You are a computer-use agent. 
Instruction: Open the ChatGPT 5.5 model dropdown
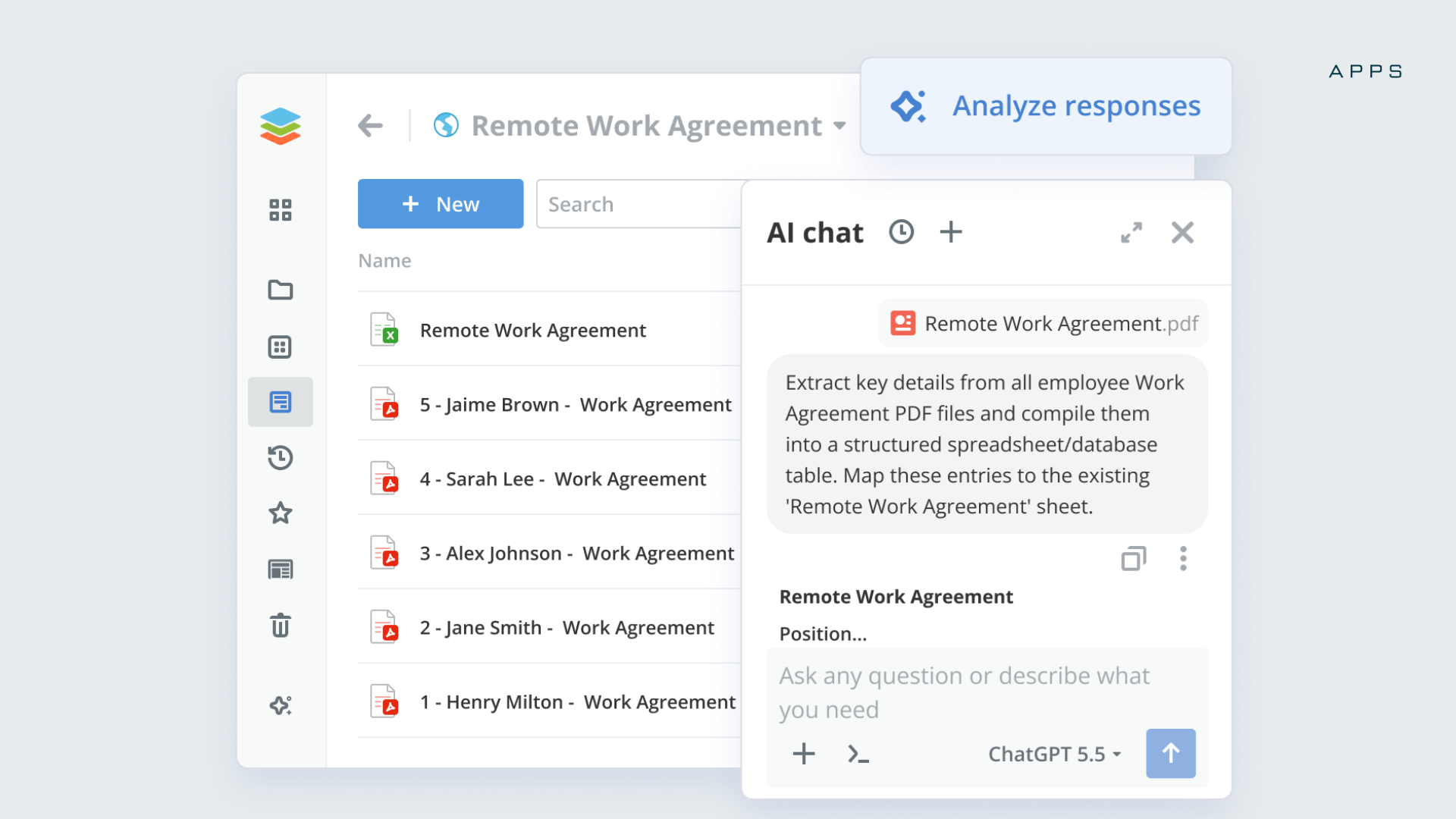[1055, 755]
